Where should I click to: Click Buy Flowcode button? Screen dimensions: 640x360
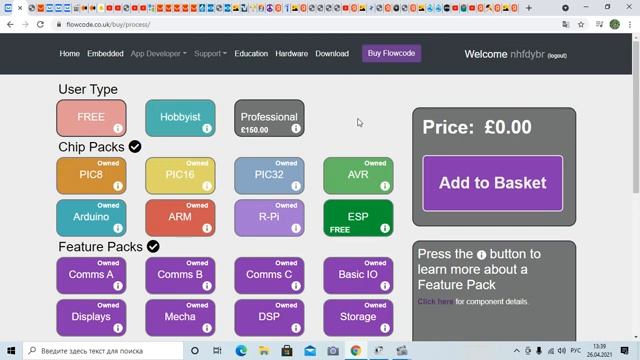(391, 53)
